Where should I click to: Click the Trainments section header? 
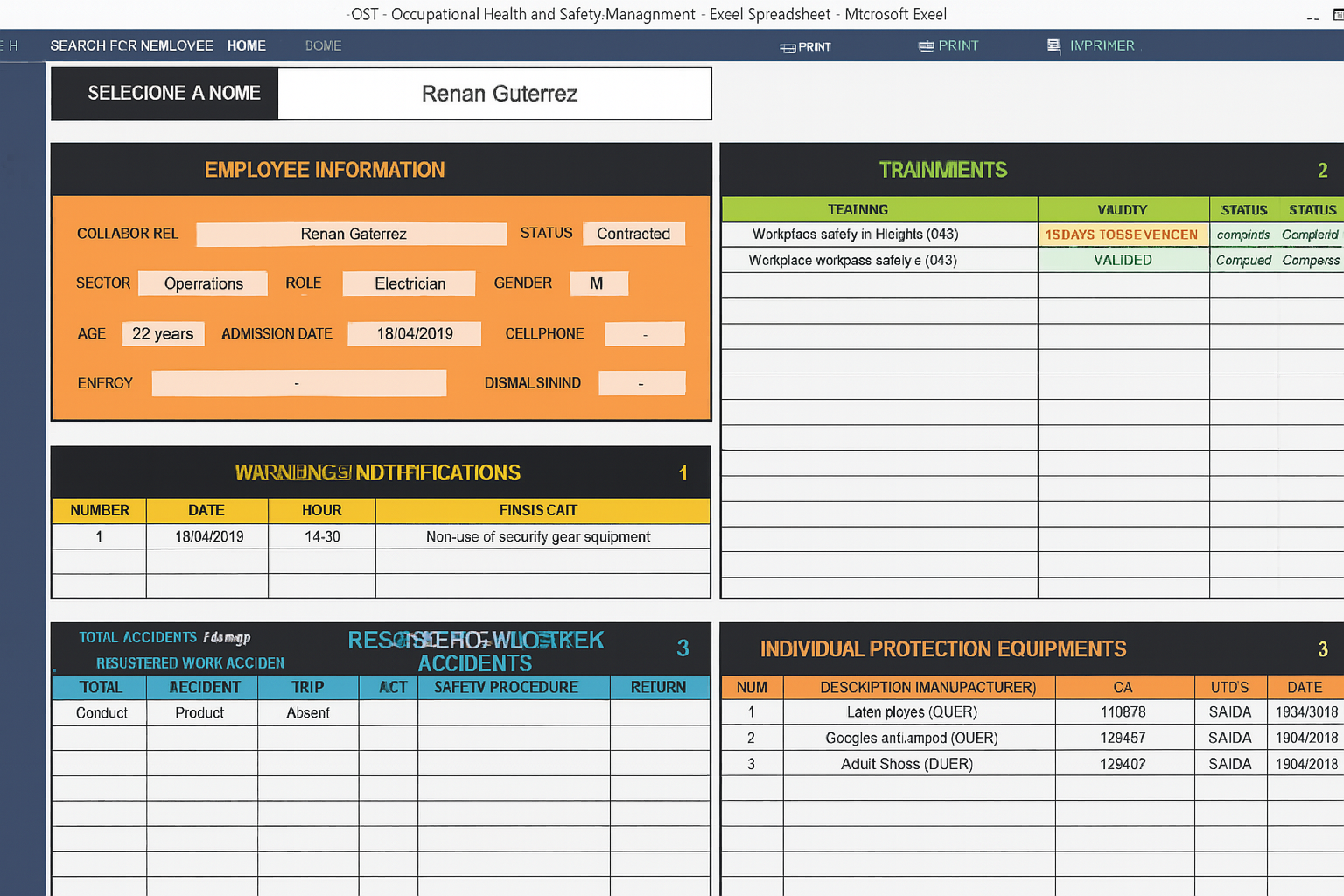pos(942,170)
